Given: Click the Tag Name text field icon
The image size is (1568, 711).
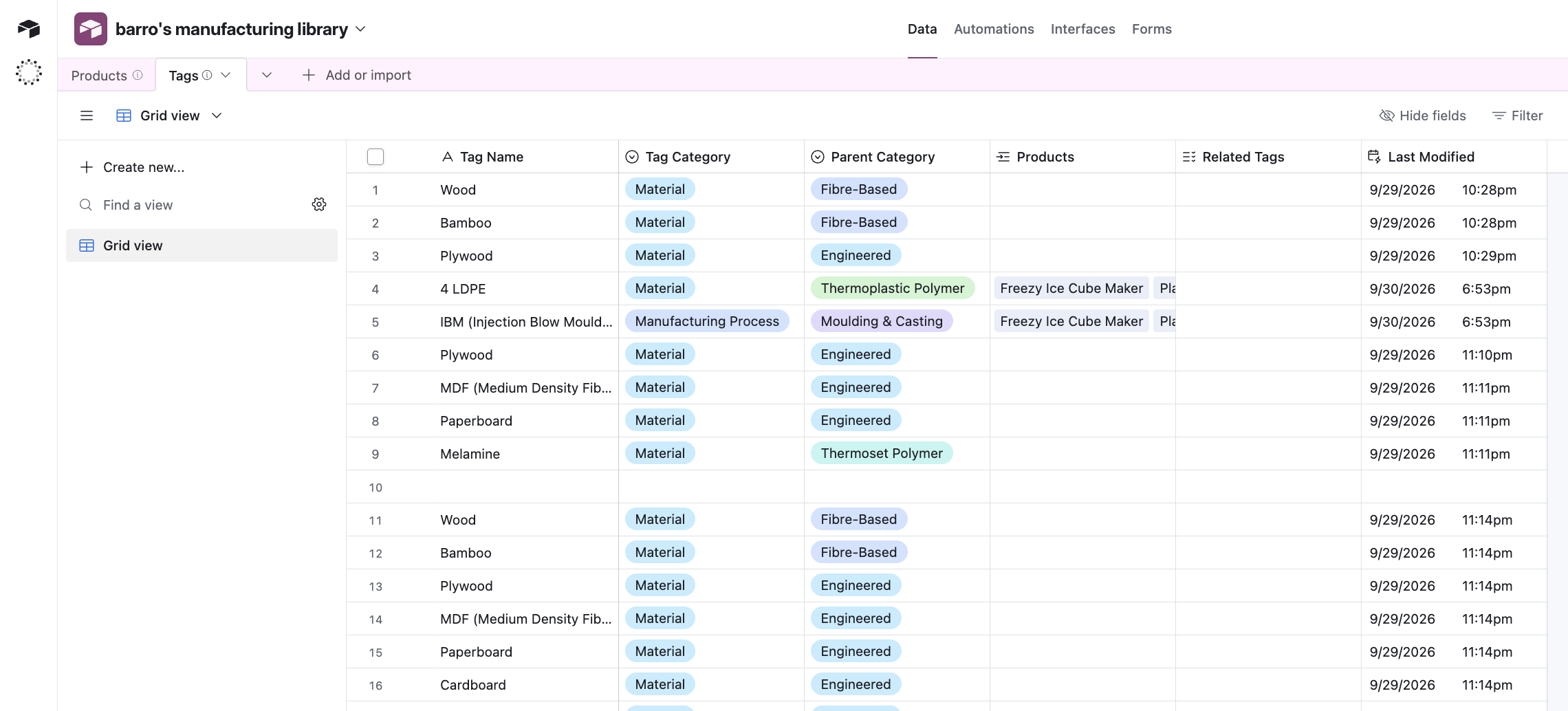Looking at the screenshot, I should tap(448, 157).
